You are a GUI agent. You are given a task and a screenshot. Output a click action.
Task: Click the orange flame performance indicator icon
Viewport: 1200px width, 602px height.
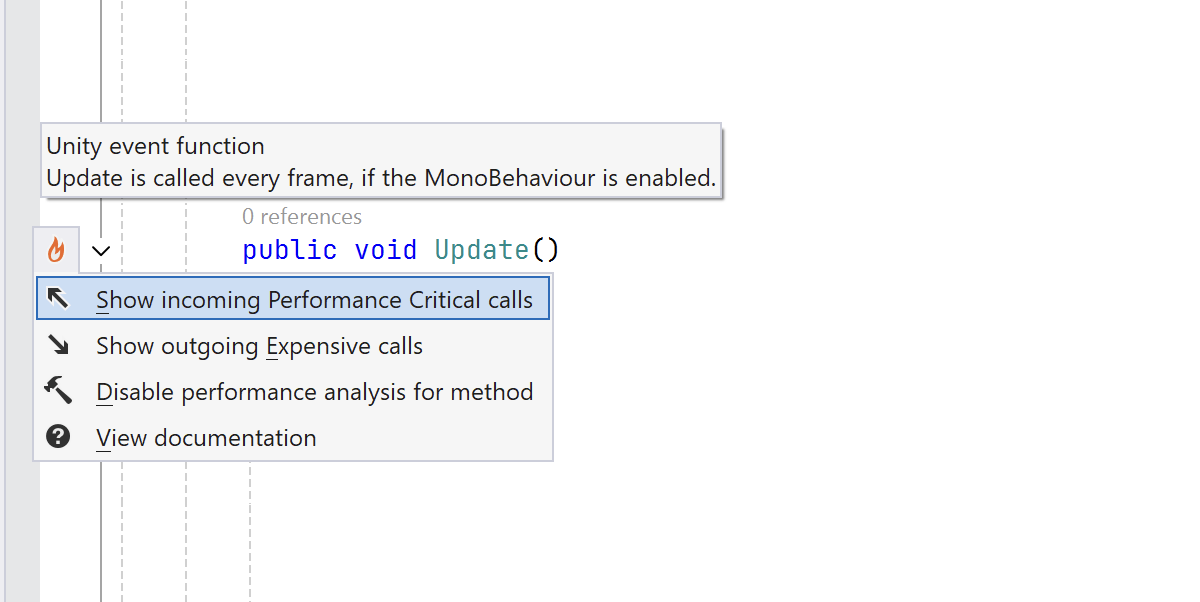pyautogui.click(x=56, y=250)
